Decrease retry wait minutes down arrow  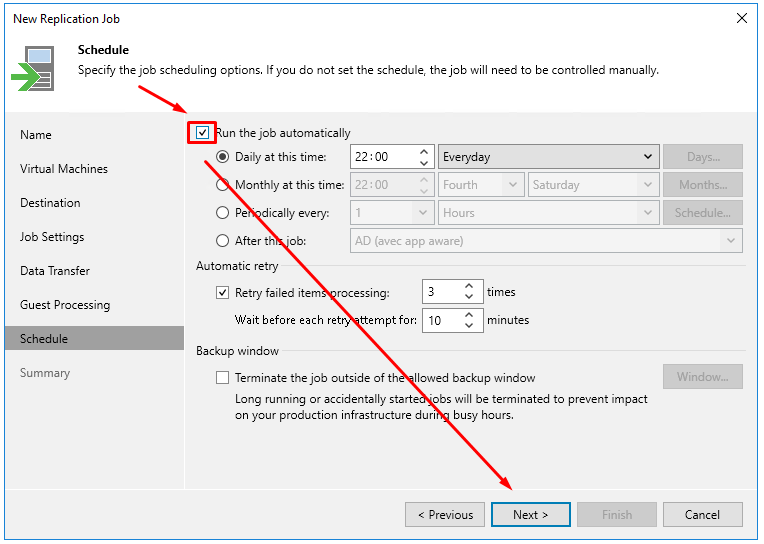(469, 325)
